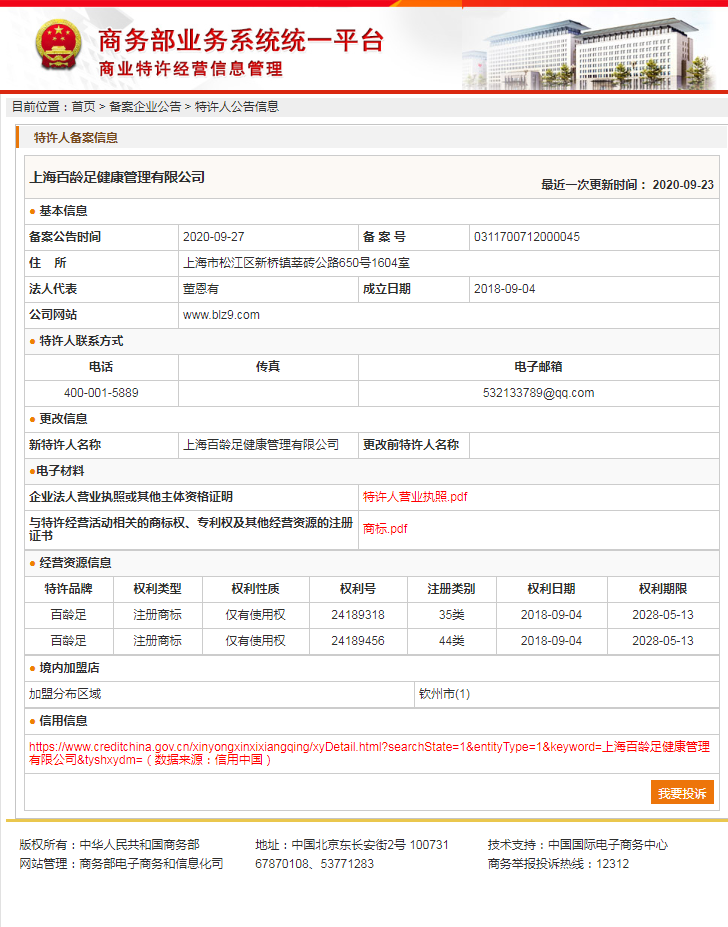This screenshot has width=728, height=927.
Task: Click the 商务部业务系统统一平台 header title
Action: coord(241,41)
